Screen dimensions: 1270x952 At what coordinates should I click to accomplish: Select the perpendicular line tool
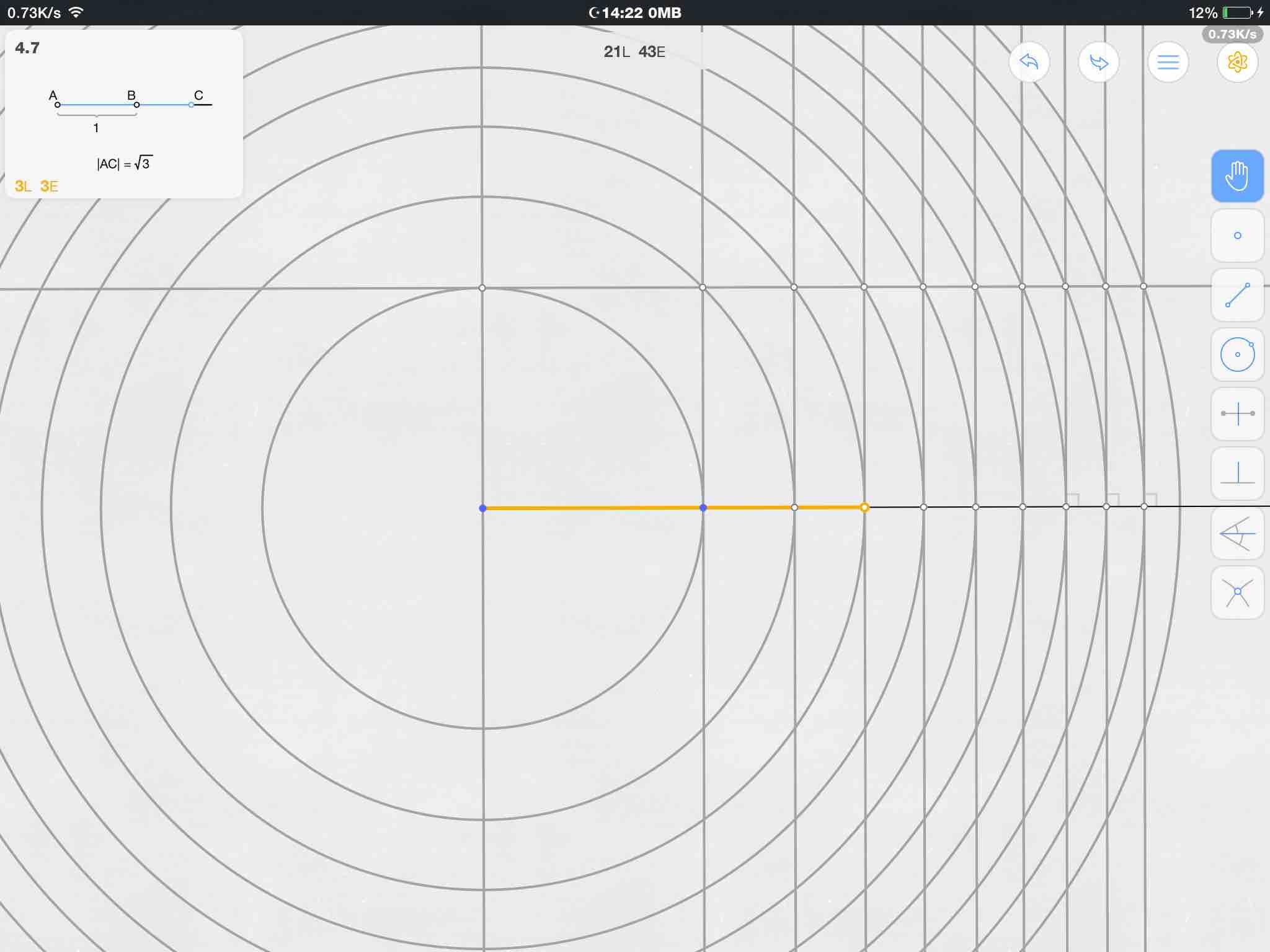(1238, 474)
